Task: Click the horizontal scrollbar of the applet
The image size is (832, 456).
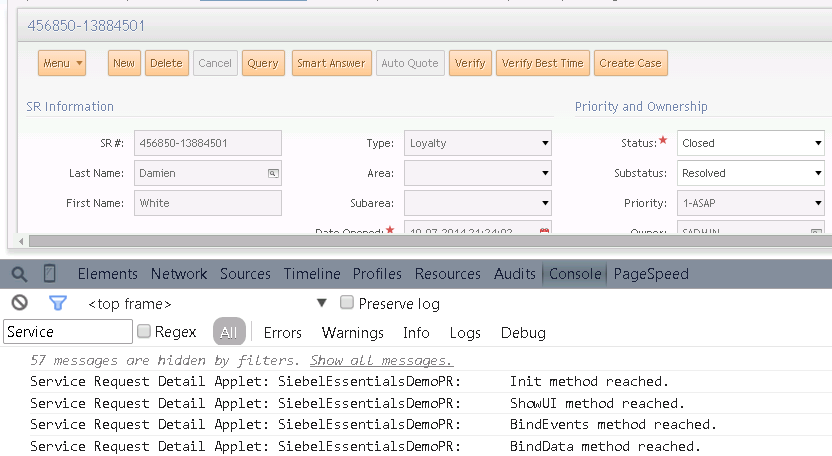Action: pyautogui.click(x=430, y=242)
